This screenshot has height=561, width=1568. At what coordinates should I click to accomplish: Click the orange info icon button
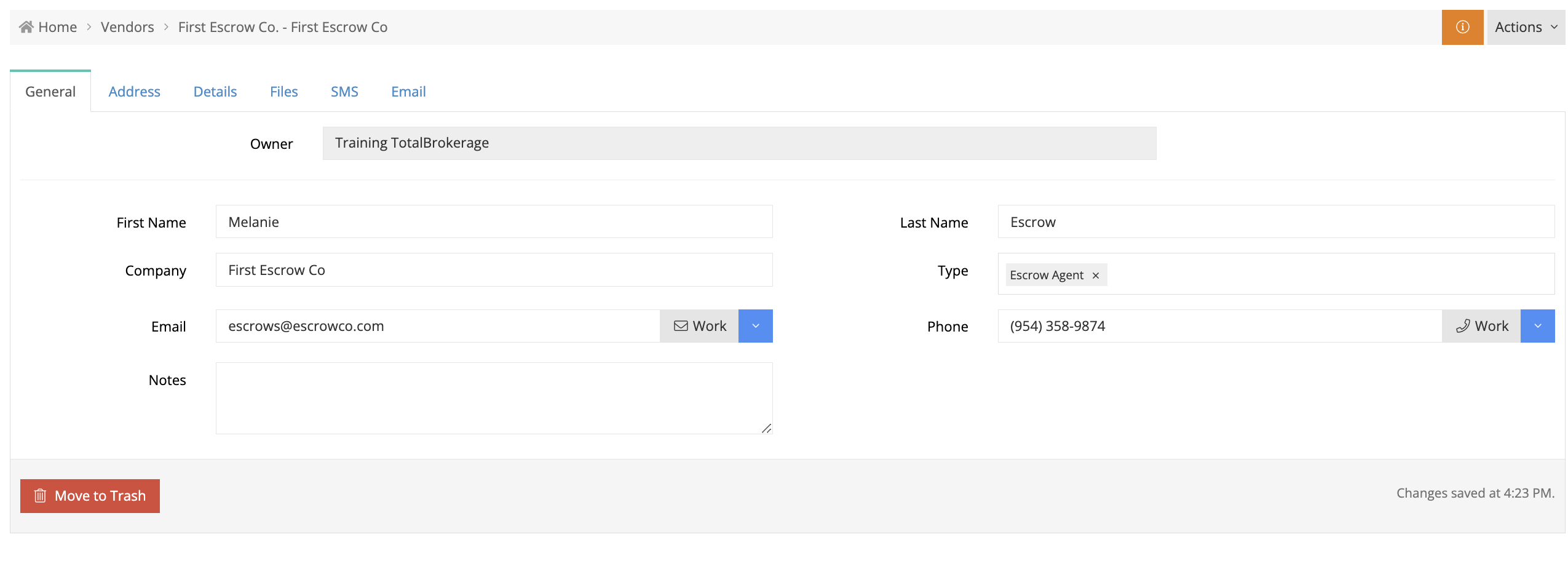click(1462, 27)
